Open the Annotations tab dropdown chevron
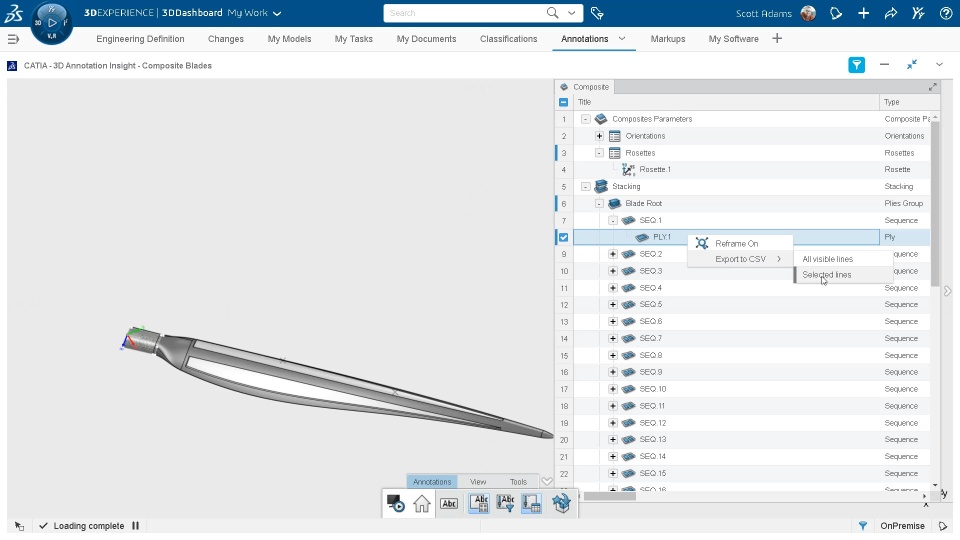Screen dimensions: 960x540 coord(622,39)
